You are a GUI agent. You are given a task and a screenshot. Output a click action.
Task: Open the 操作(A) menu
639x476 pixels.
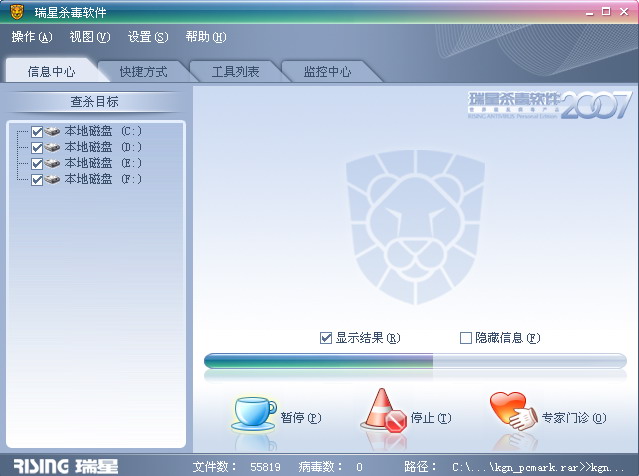(x=32, y=37)
